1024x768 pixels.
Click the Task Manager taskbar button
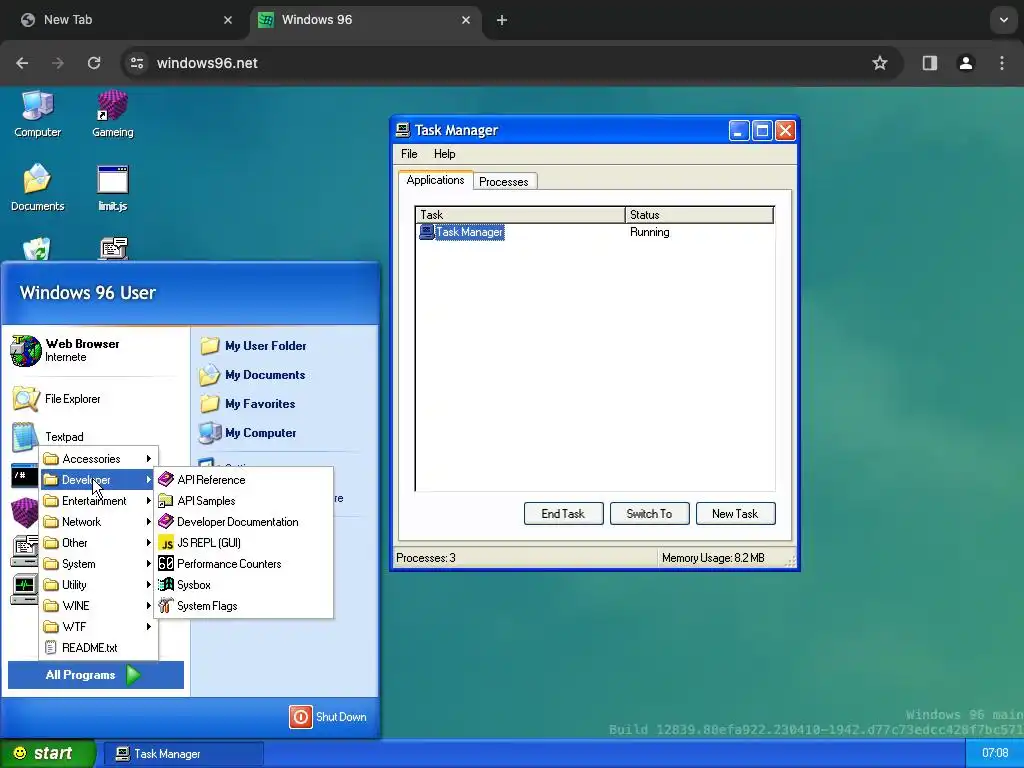click(184, 754)
